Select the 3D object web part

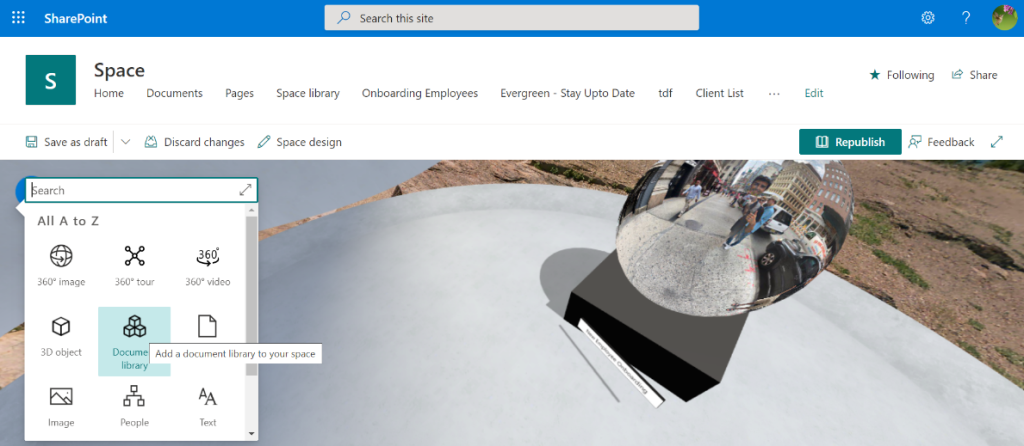(x=61, y=336)
